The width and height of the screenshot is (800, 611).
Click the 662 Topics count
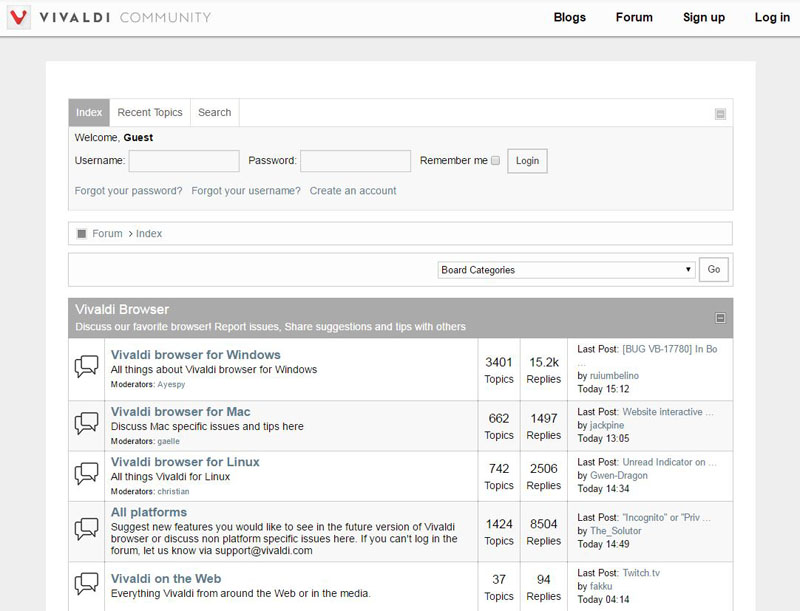click(x=499, y=426)
